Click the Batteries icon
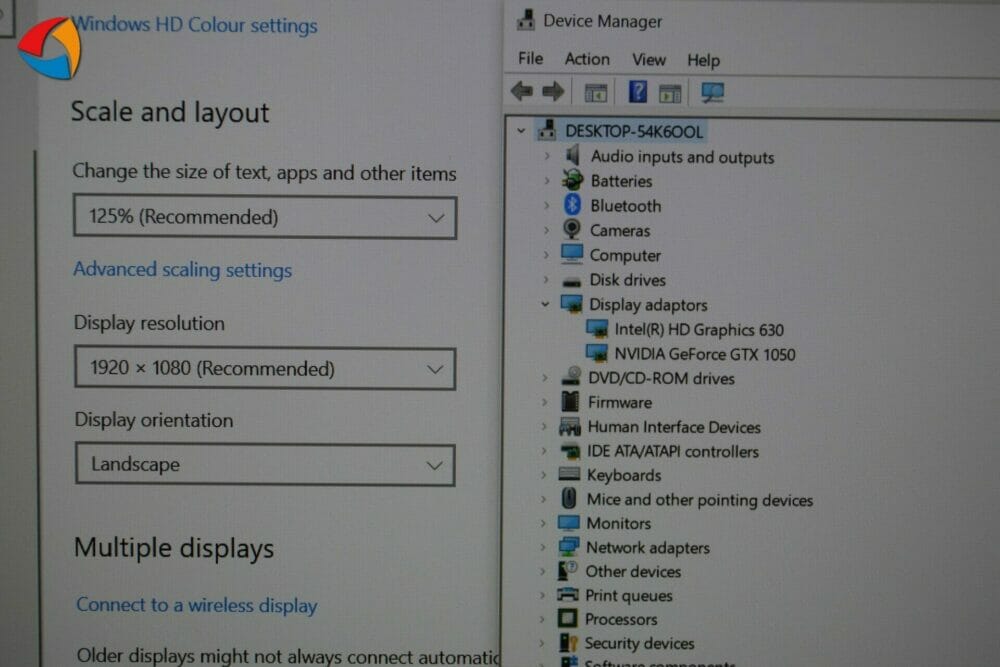The image size is (1000, 667). 573,180
